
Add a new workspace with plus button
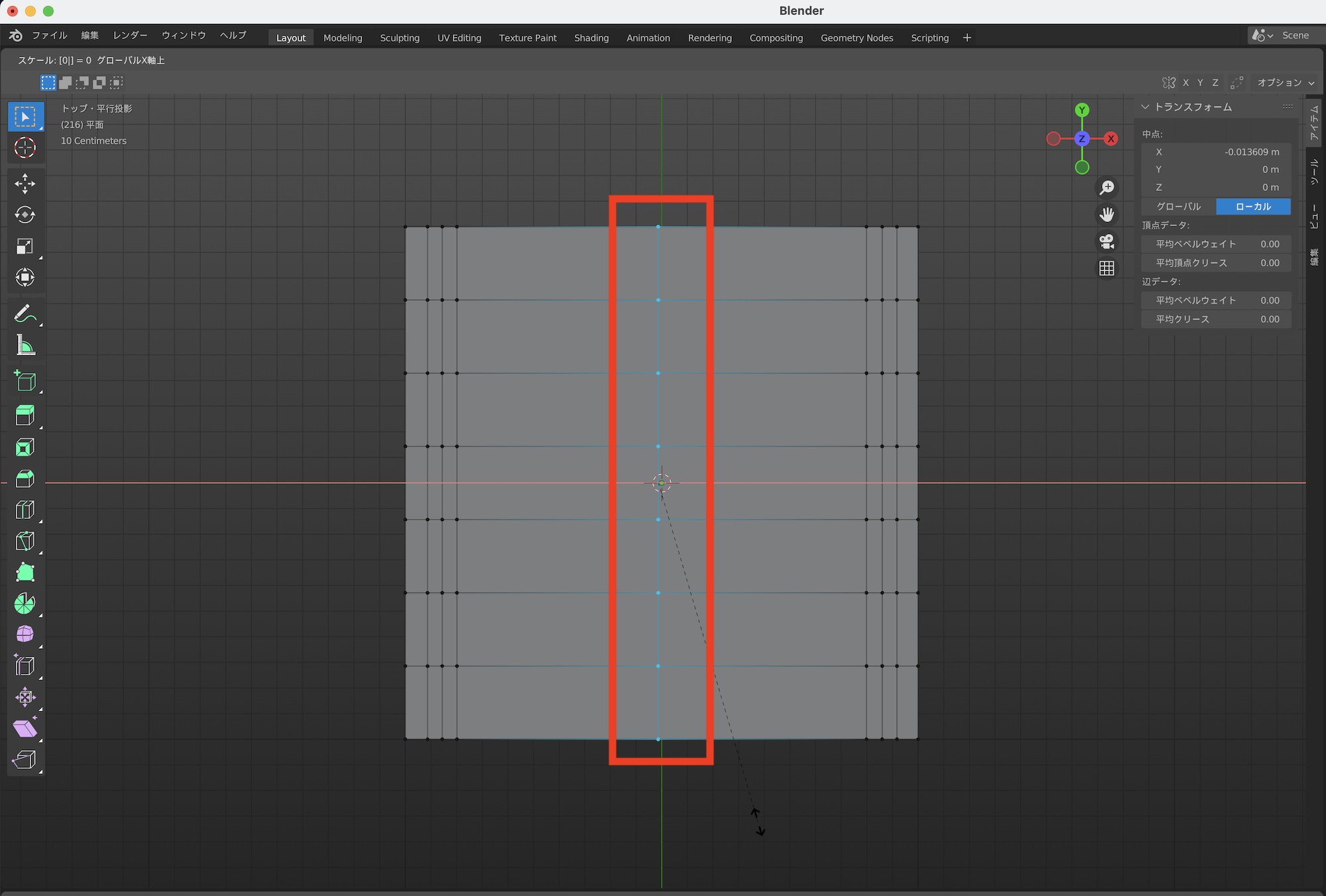pyautogui.click(x=967, y=38)
